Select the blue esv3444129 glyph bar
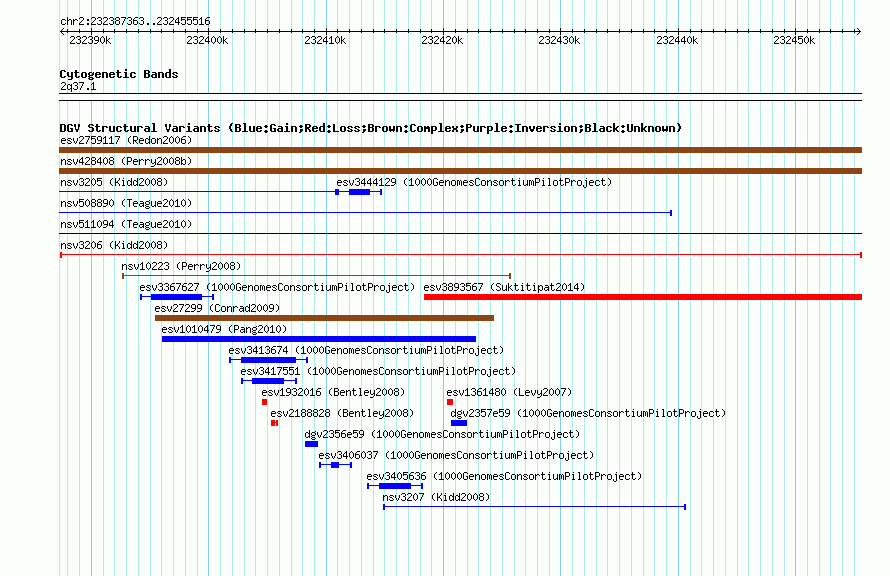Viewport: 890px width, 576px height. [359, 192]
